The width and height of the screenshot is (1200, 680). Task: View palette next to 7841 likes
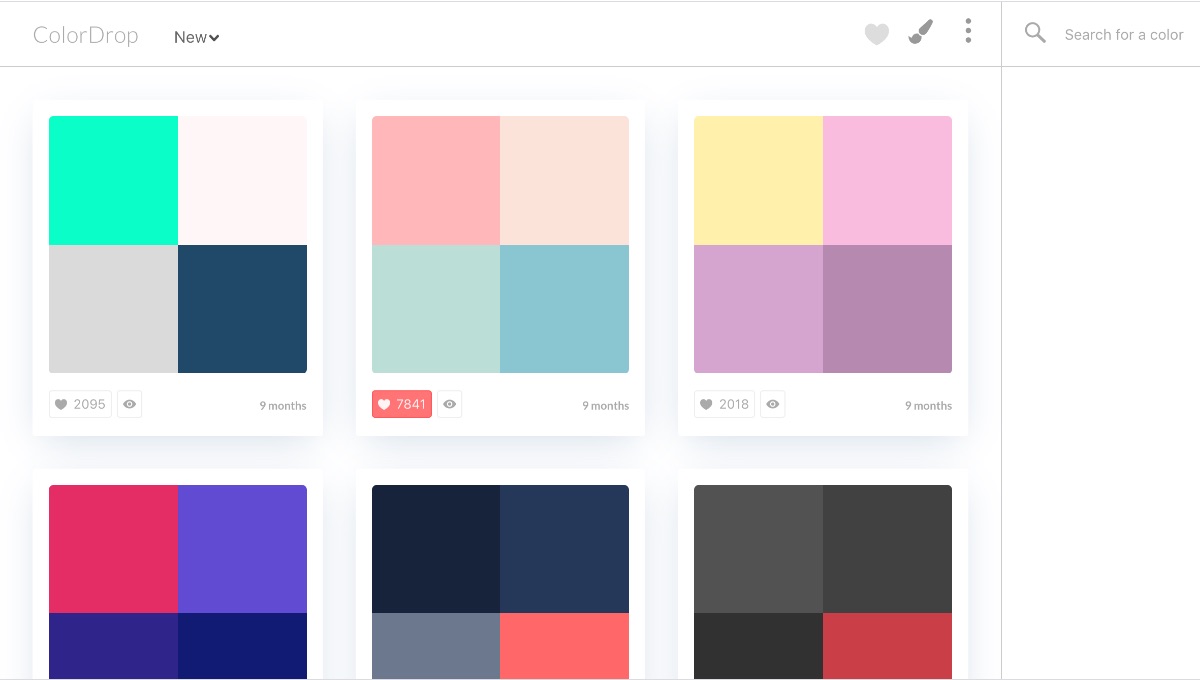[450, 404]
